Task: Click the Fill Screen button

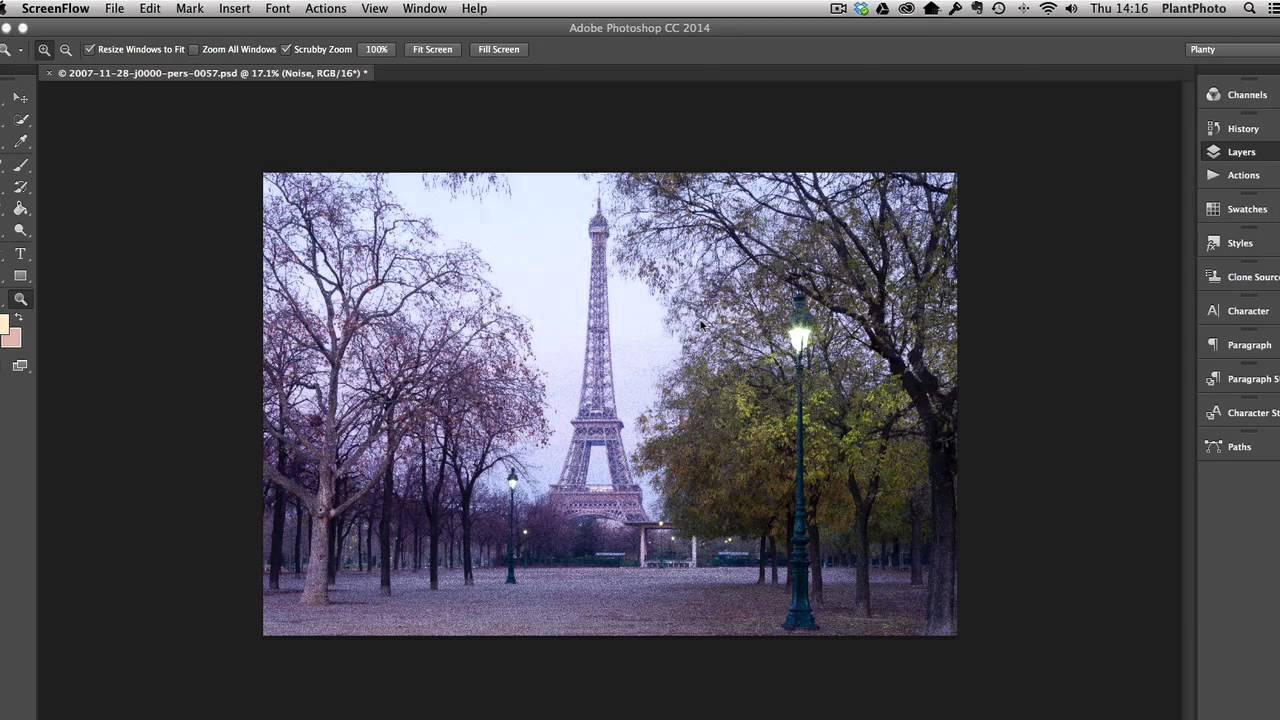Action: tap(499, 49)
